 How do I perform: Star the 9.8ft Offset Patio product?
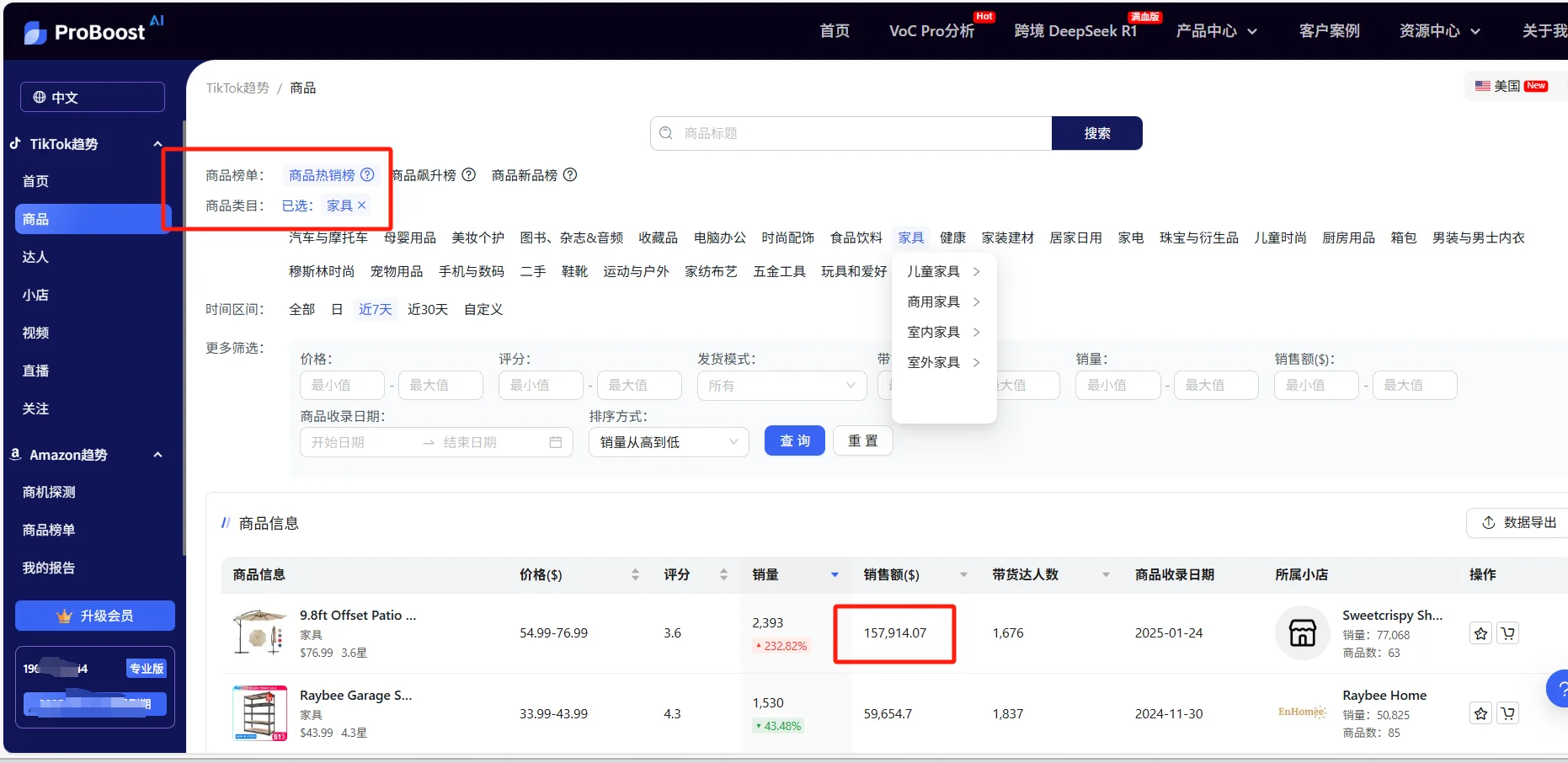tap(1480, 632)
